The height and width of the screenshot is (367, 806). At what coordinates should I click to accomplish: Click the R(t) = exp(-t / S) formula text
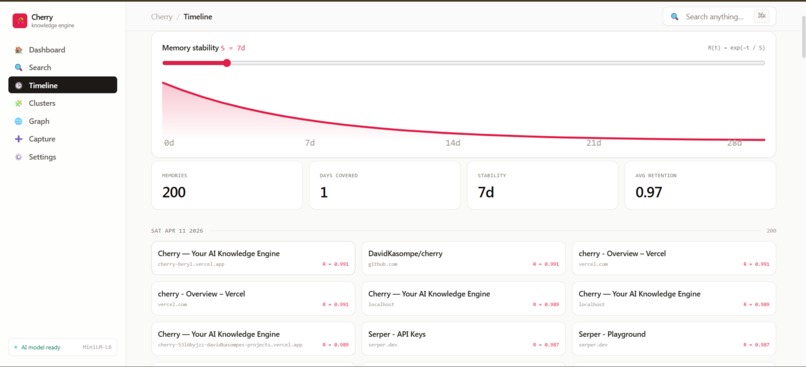(736, 48)
